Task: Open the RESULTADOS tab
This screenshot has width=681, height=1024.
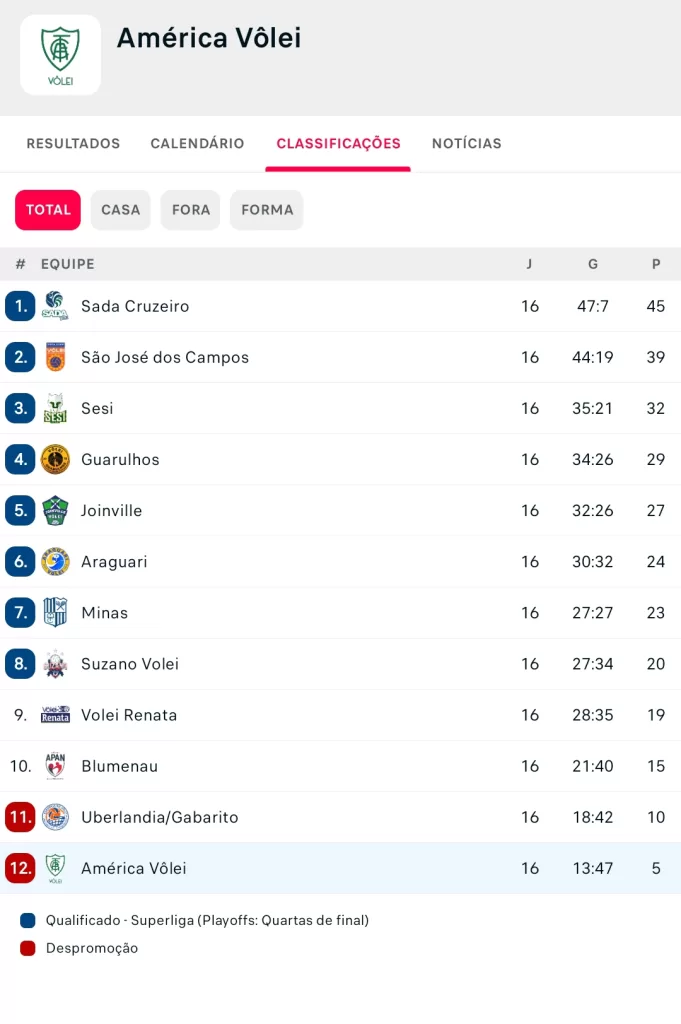Action: click(x=73, y=144)
